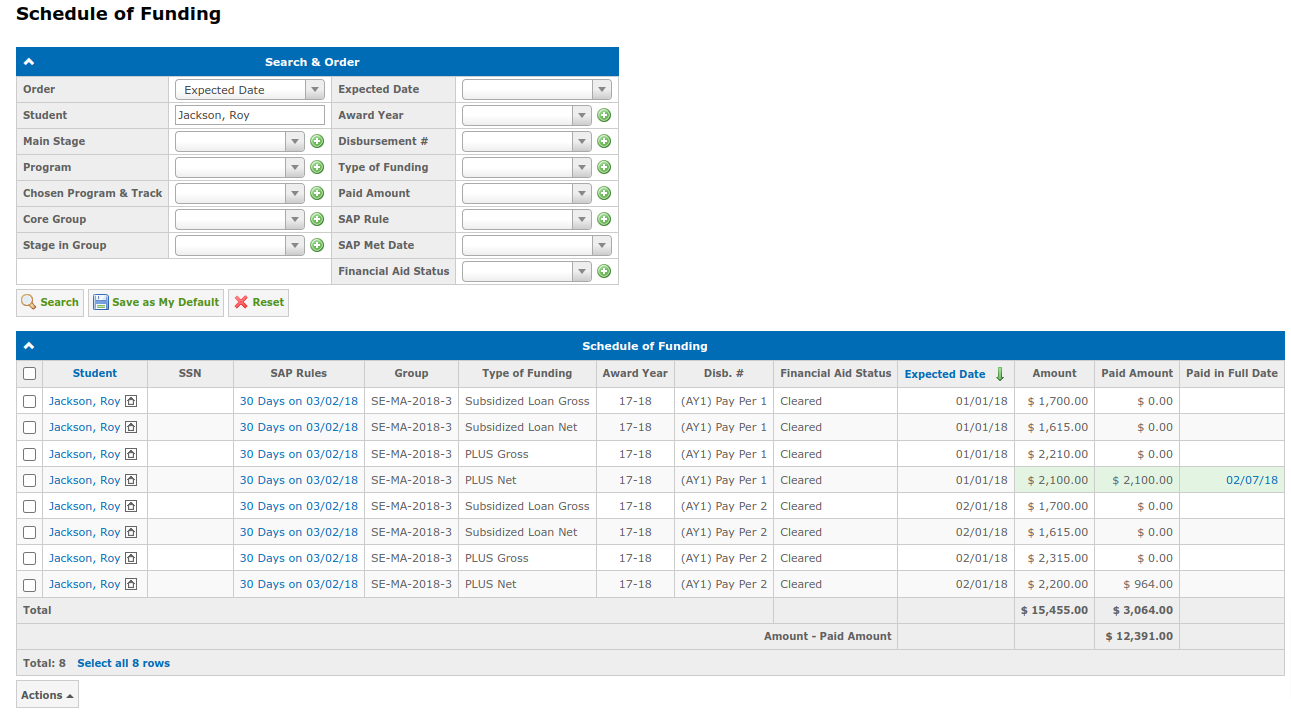This screenshot has height=717, width=1291.
Task: Check the Subsidized Loan Net Pay Per 2 row
Action: coord(30,532)
